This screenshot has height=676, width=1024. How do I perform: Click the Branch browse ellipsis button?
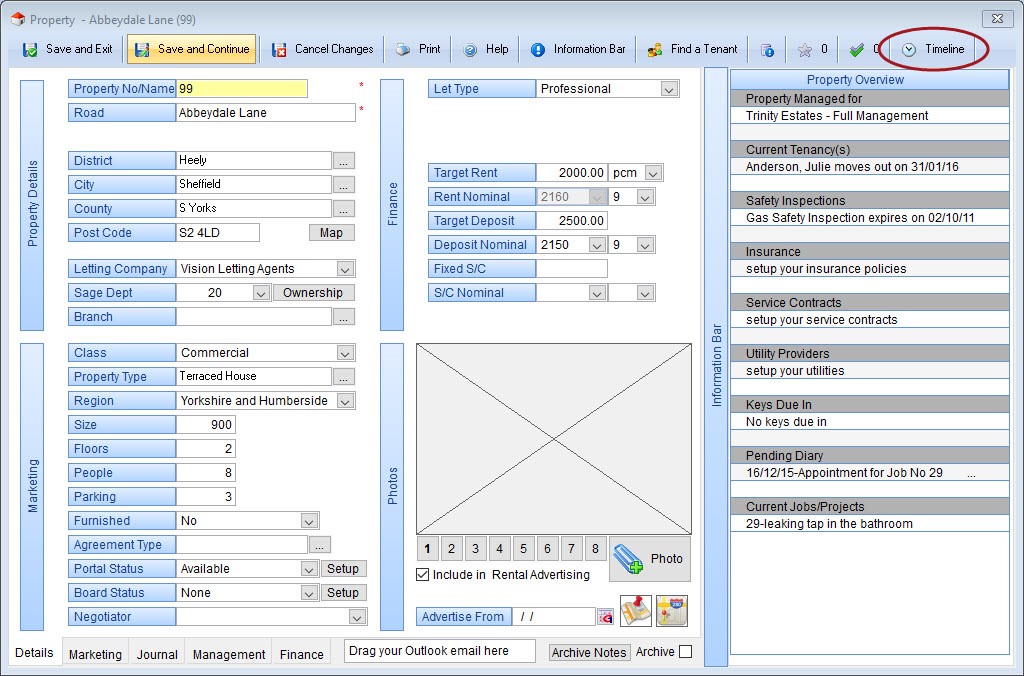344,317
